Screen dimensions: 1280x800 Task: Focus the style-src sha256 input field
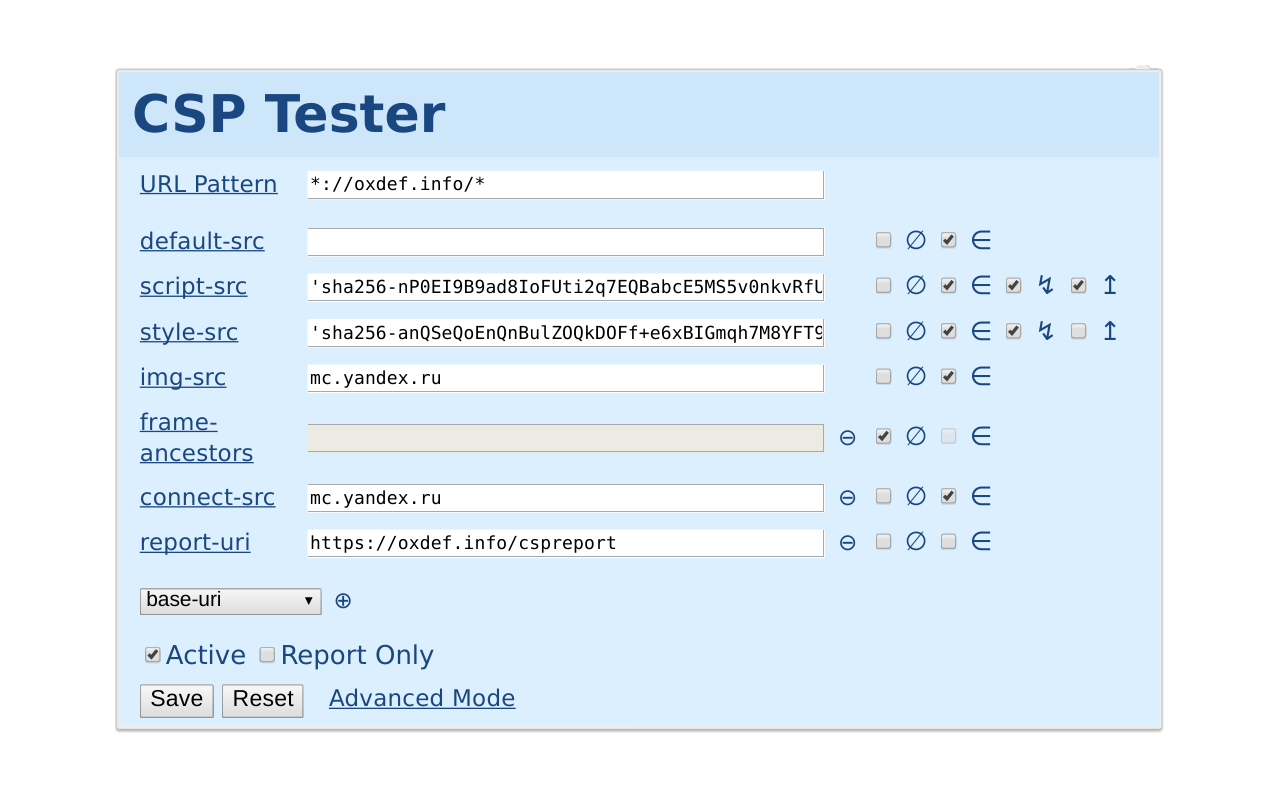pos(566,333)
